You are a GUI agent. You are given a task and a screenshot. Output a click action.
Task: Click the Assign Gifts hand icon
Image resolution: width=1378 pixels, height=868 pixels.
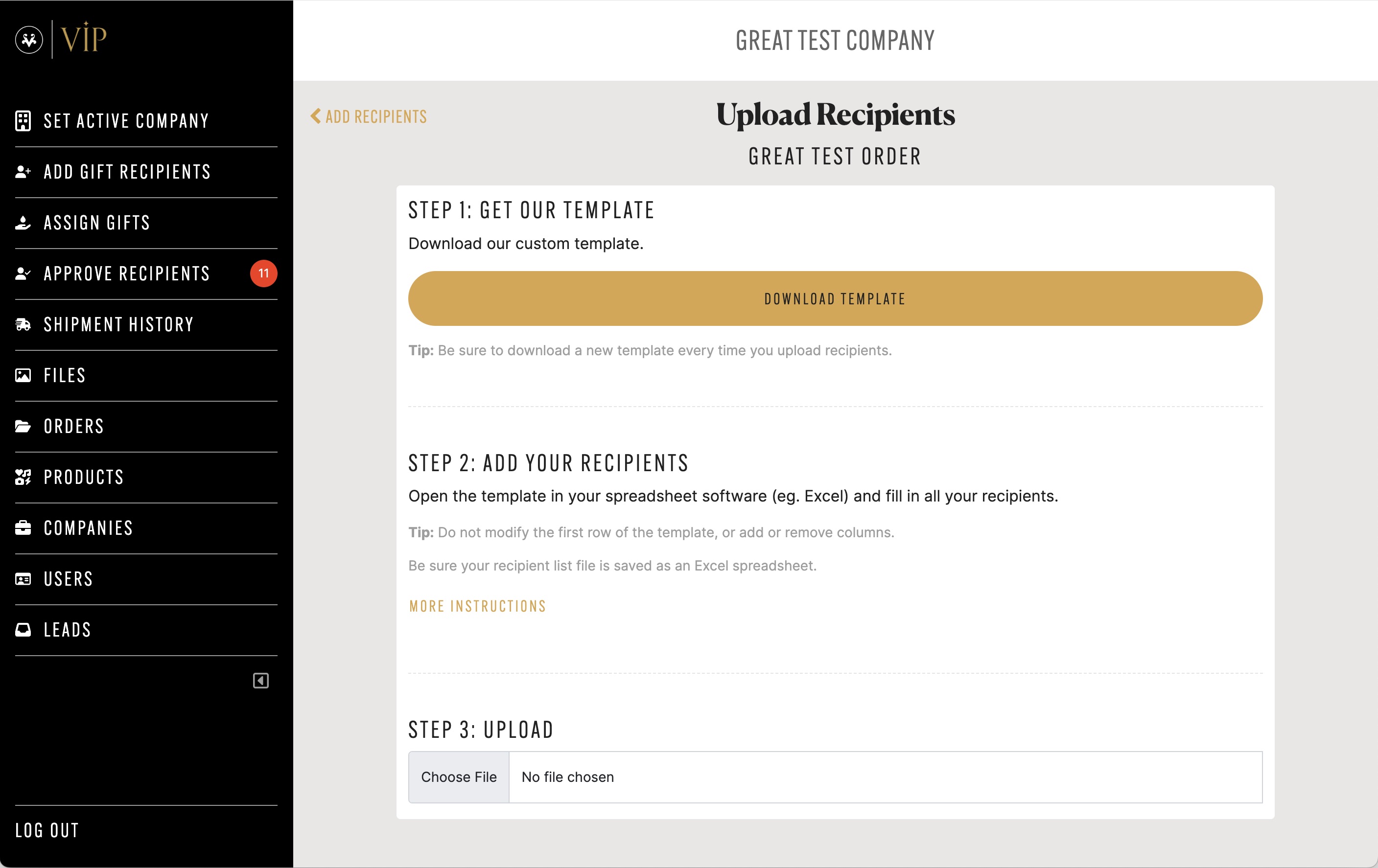click(x=23, y=223)
